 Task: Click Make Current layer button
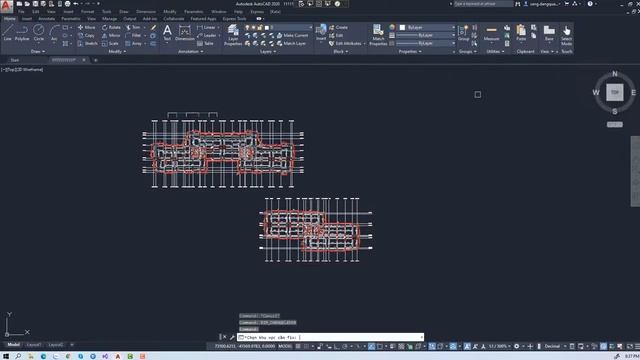click(x=292, y=36)
